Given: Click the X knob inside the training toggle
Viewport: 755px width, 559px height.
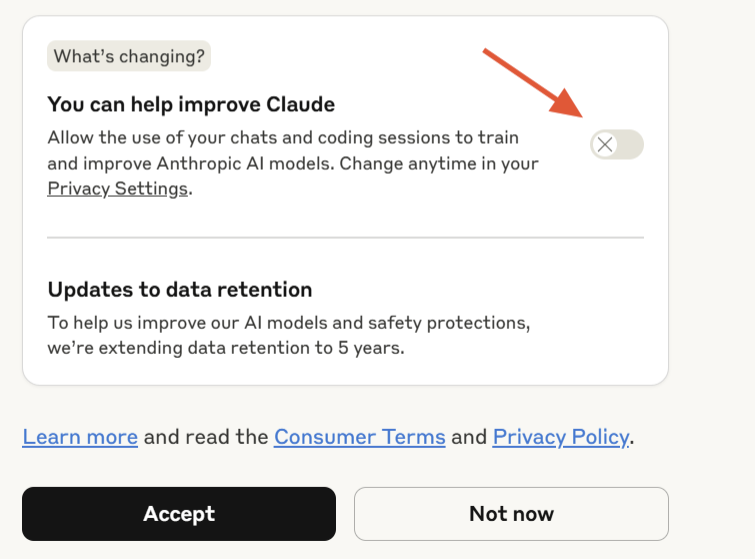Looking at the screenshot, I should 604,145.
